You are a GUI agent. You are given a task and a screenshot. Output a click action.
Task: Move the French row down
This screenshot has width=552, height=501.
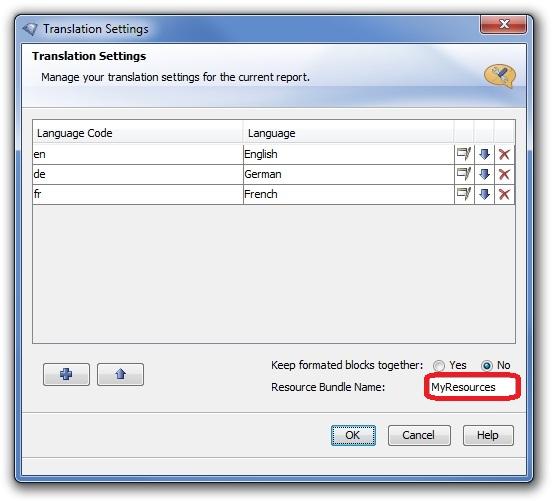[x=484, y=194]
